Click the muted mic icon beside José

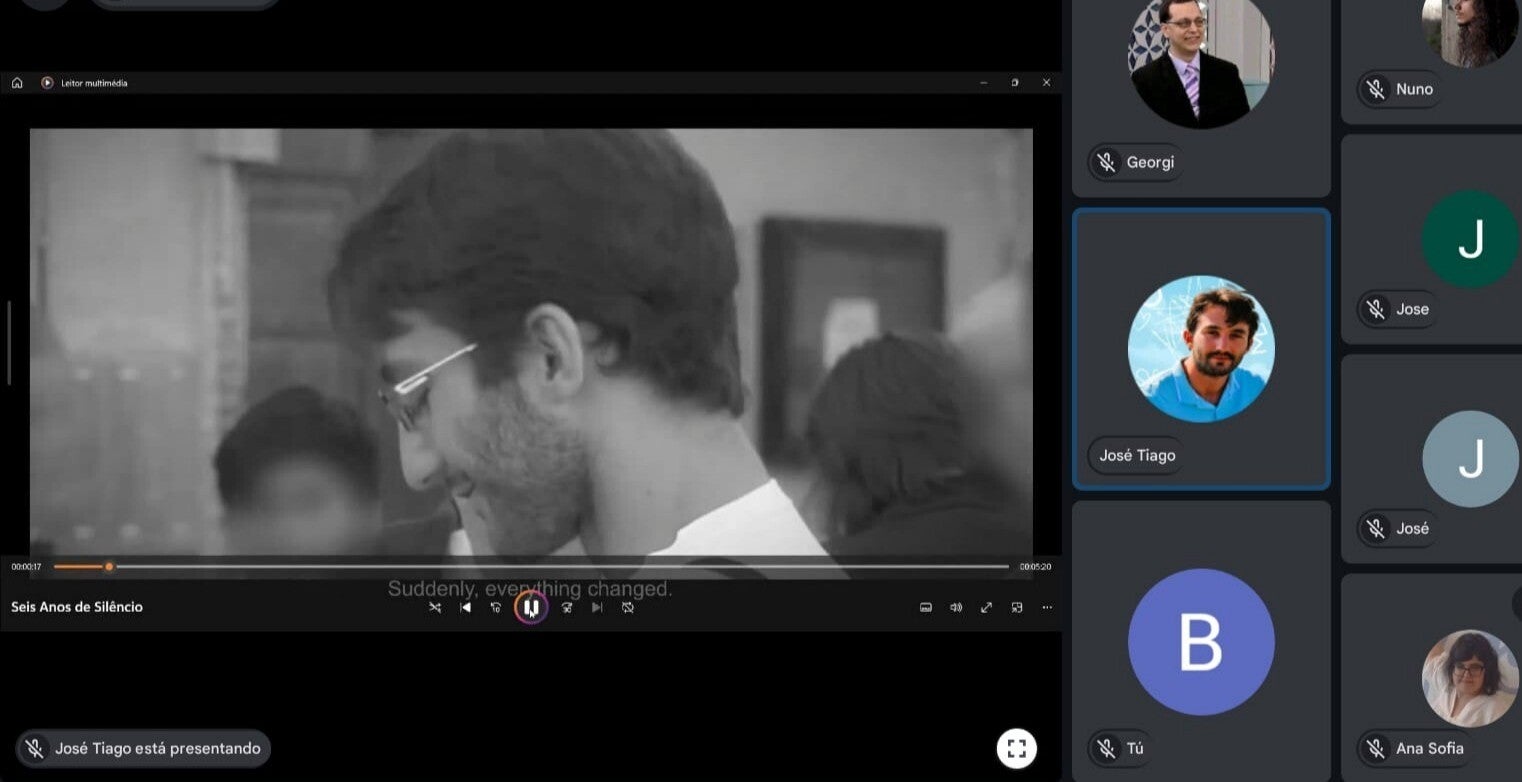pyautogui.click(x=1376, y=528)
